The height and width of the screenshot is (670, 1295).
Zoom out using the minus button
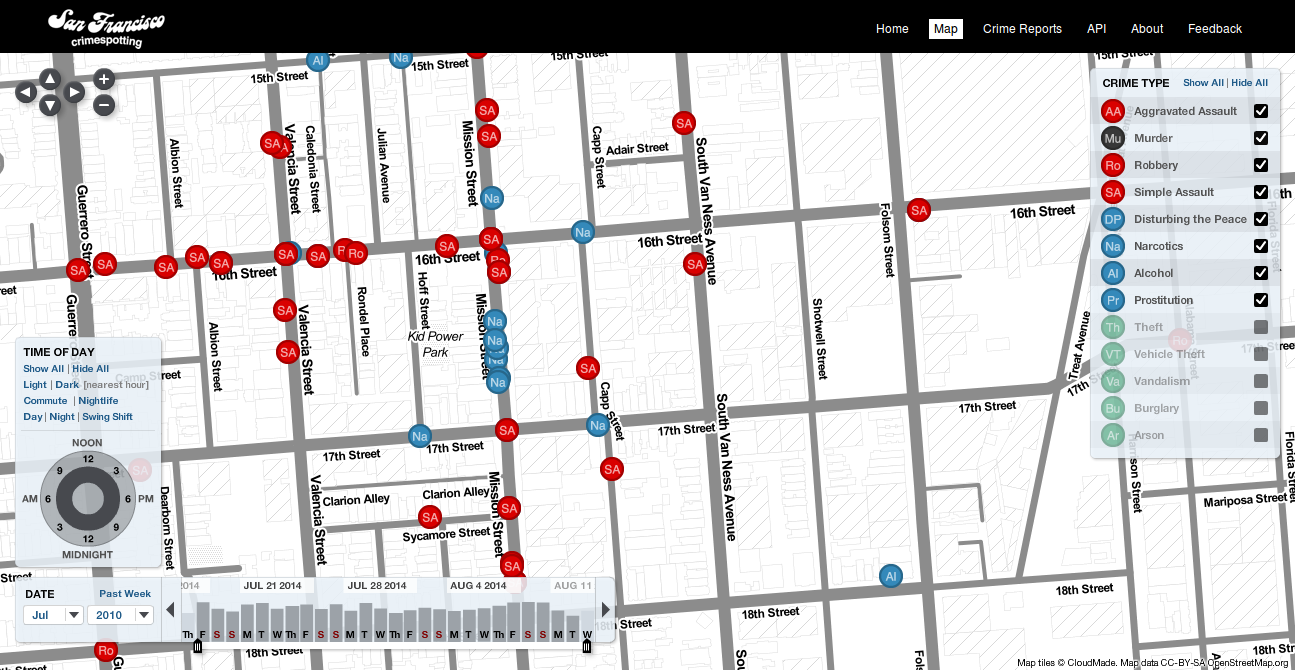point(104,105)
